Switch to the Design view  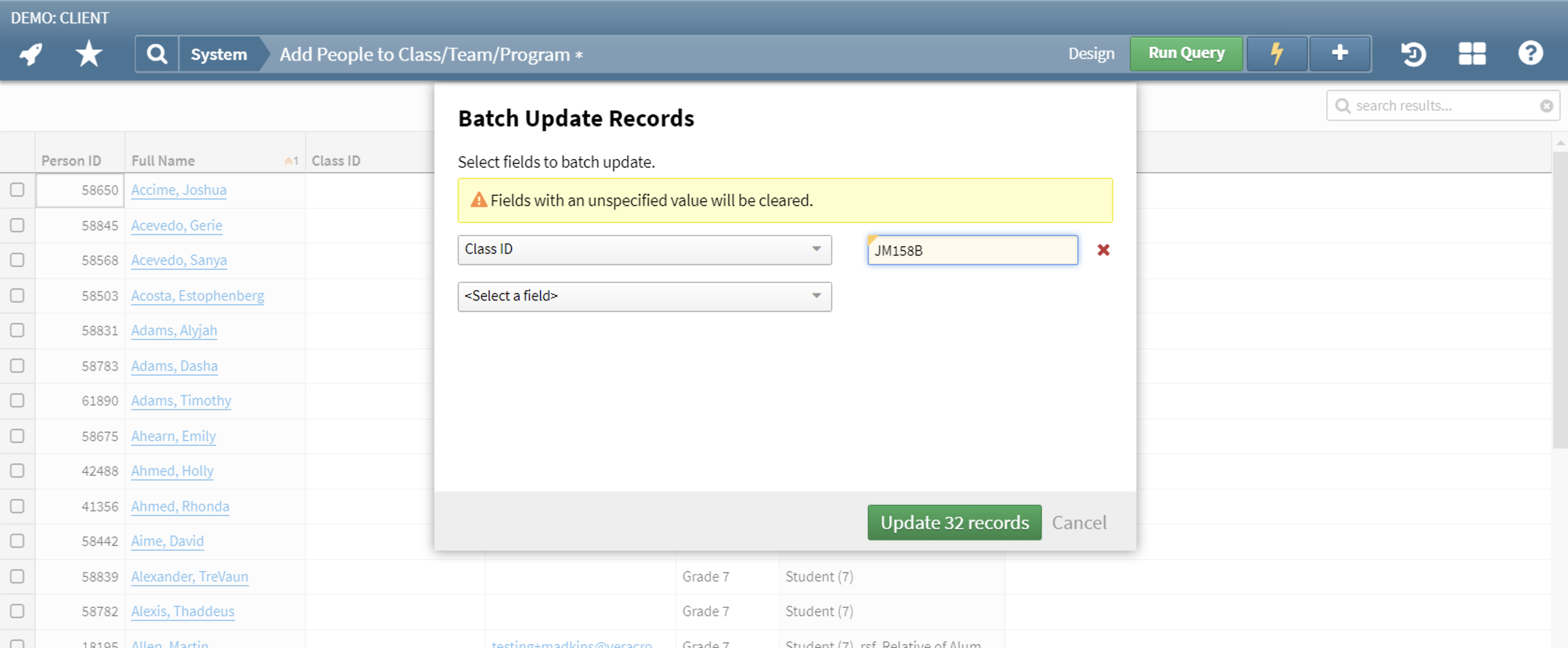click(1091, 53)
